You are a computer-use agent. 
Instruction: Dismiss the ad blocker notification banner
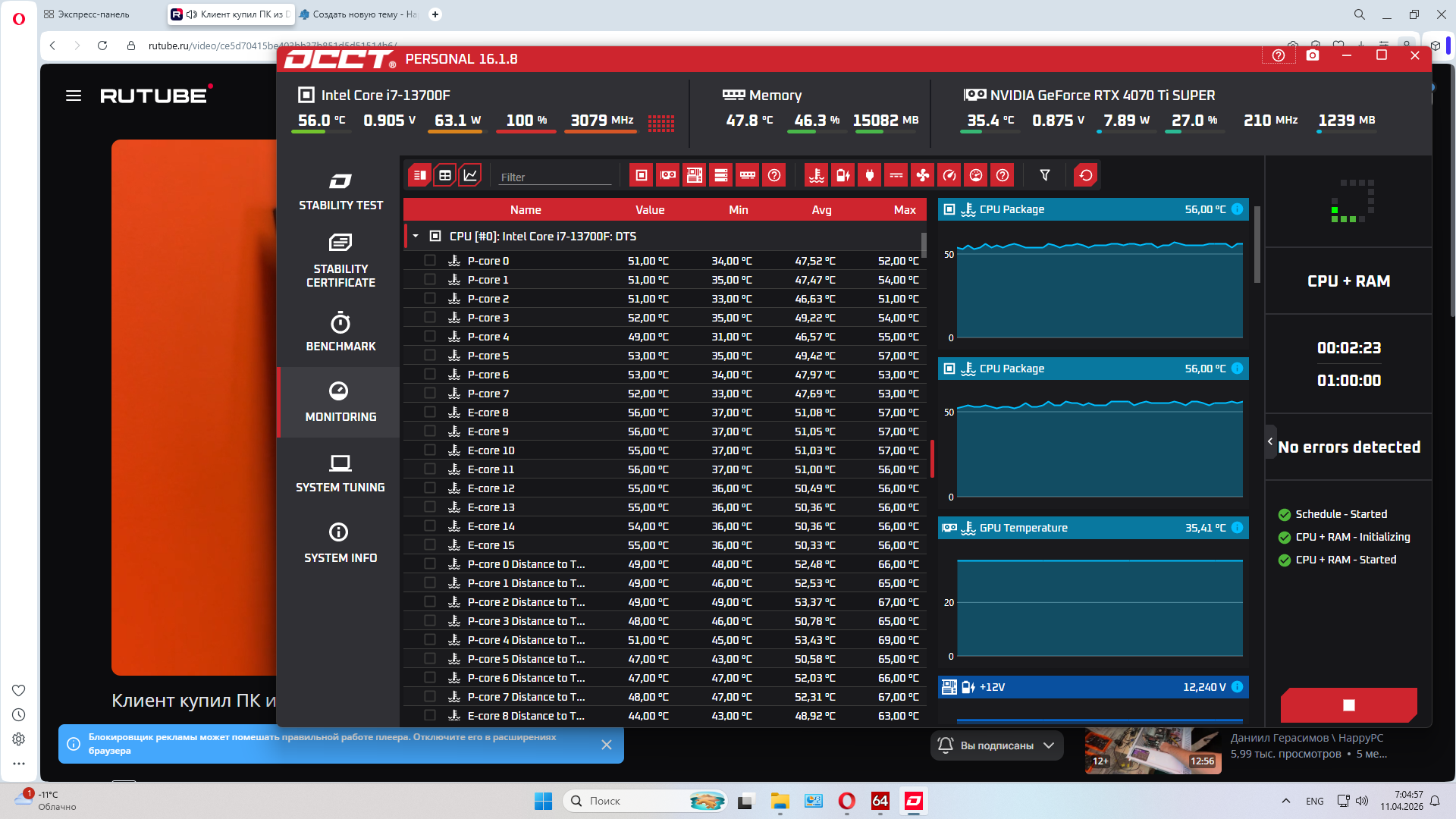[606, 745]
